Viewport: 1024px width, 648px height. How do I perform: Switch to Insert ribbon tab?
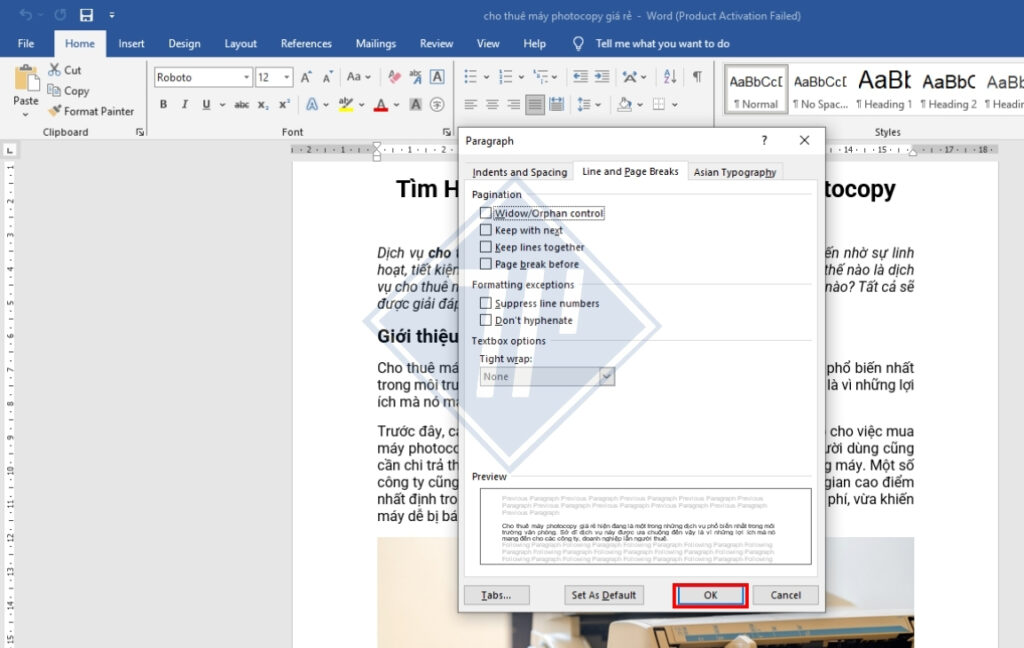(x=131, y=43)
